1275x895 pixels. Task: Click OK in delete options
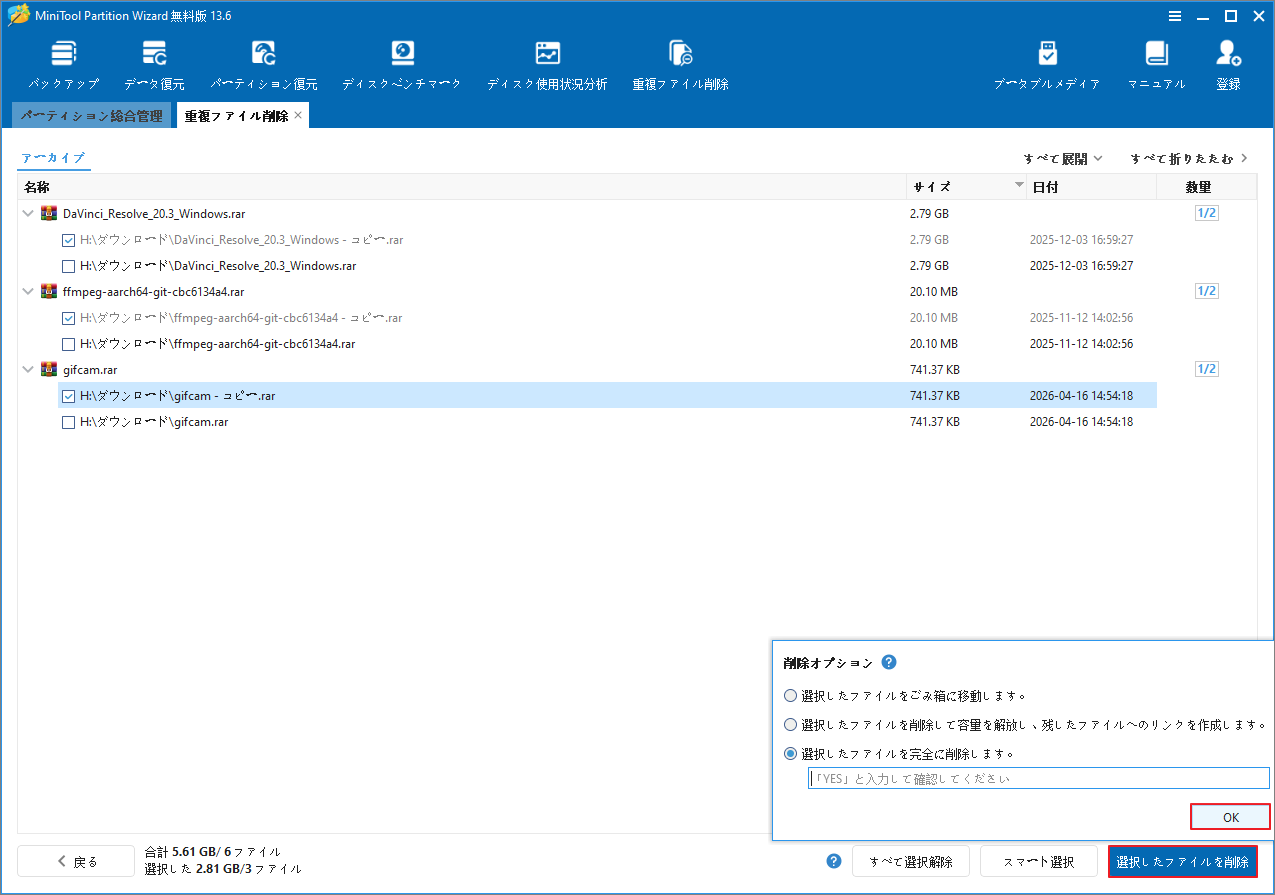tap(1231, 817)
